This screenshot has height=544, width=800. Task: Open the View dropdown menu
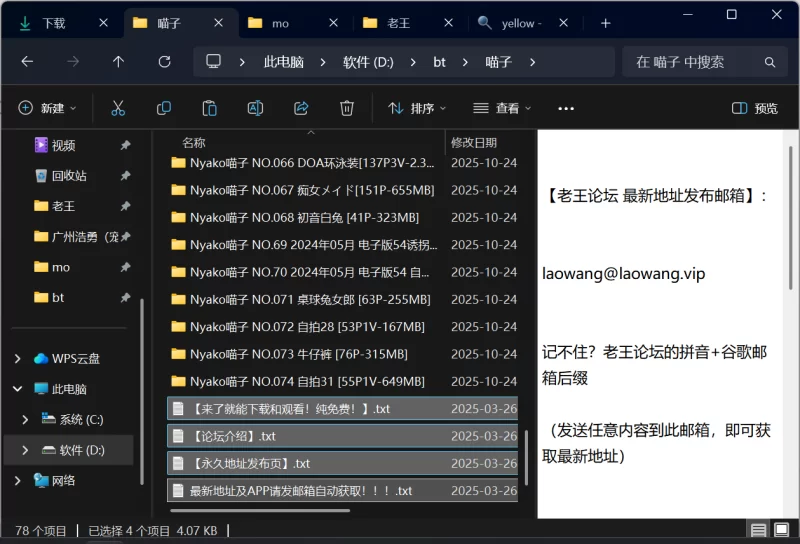click(x=502, y=108)
